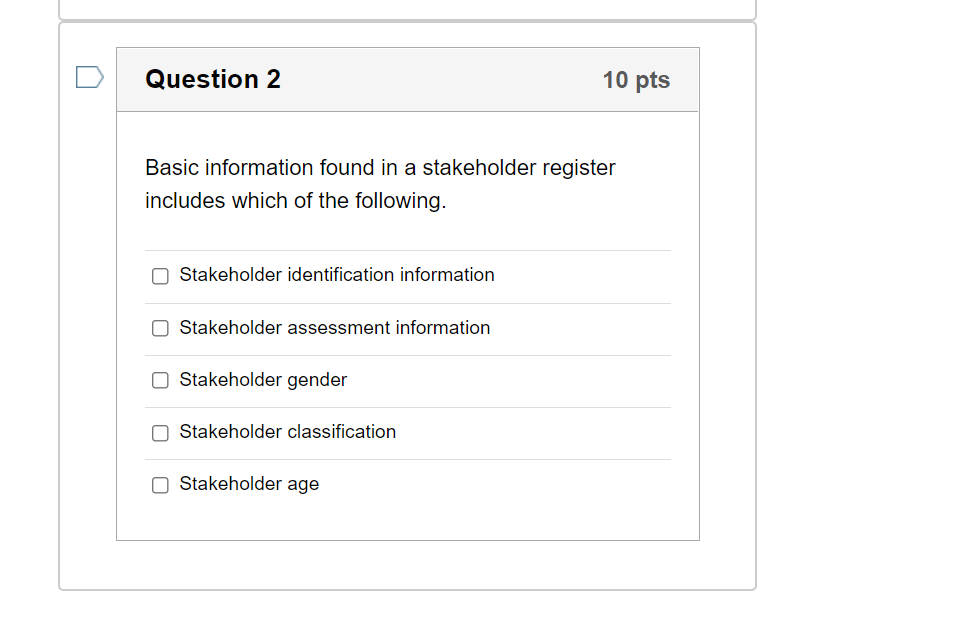Check the Stakeholder age option
The image size is (962, 625).
pos(160,484)
